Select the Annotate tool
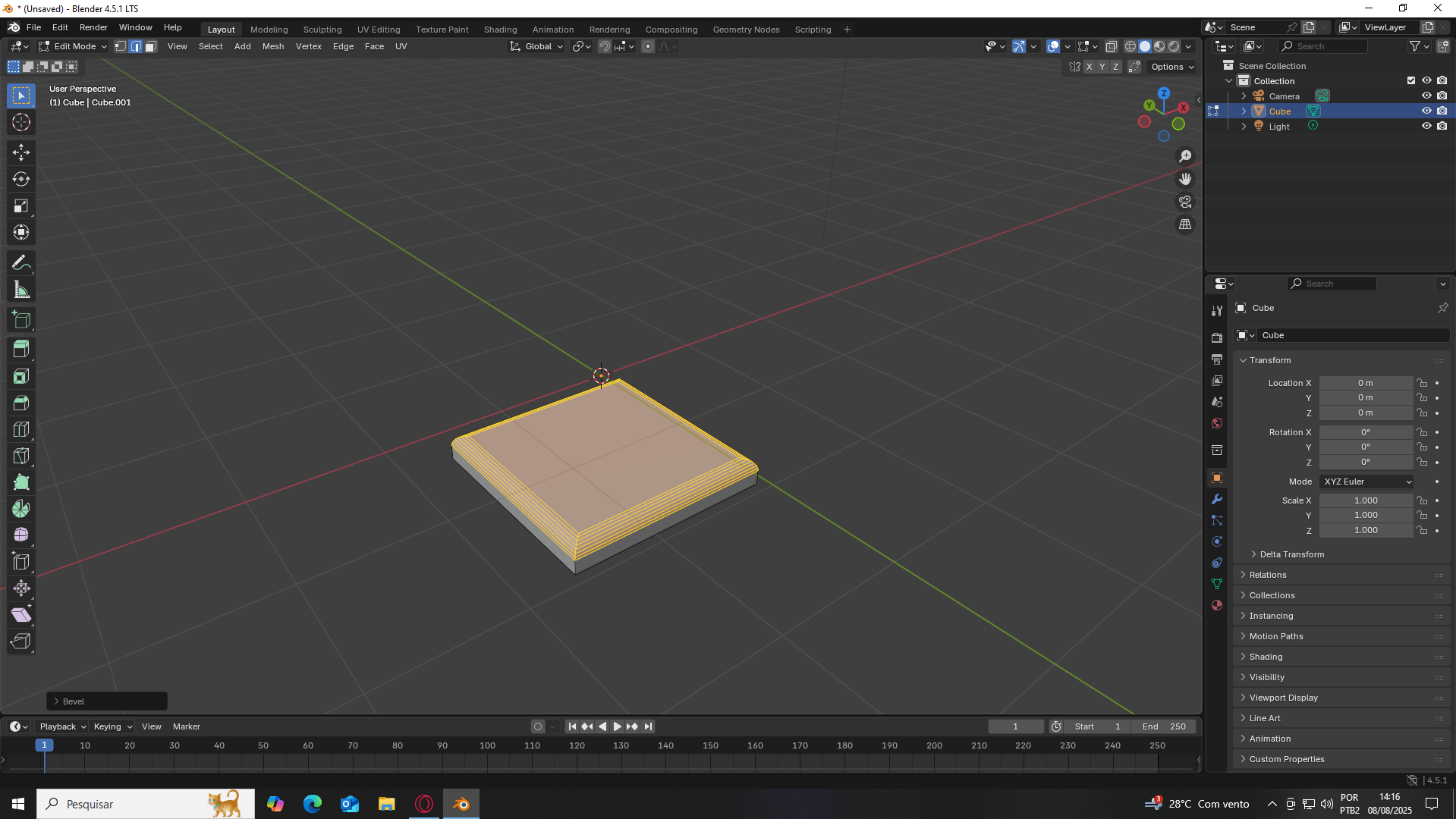 click(x=21, y=263)
